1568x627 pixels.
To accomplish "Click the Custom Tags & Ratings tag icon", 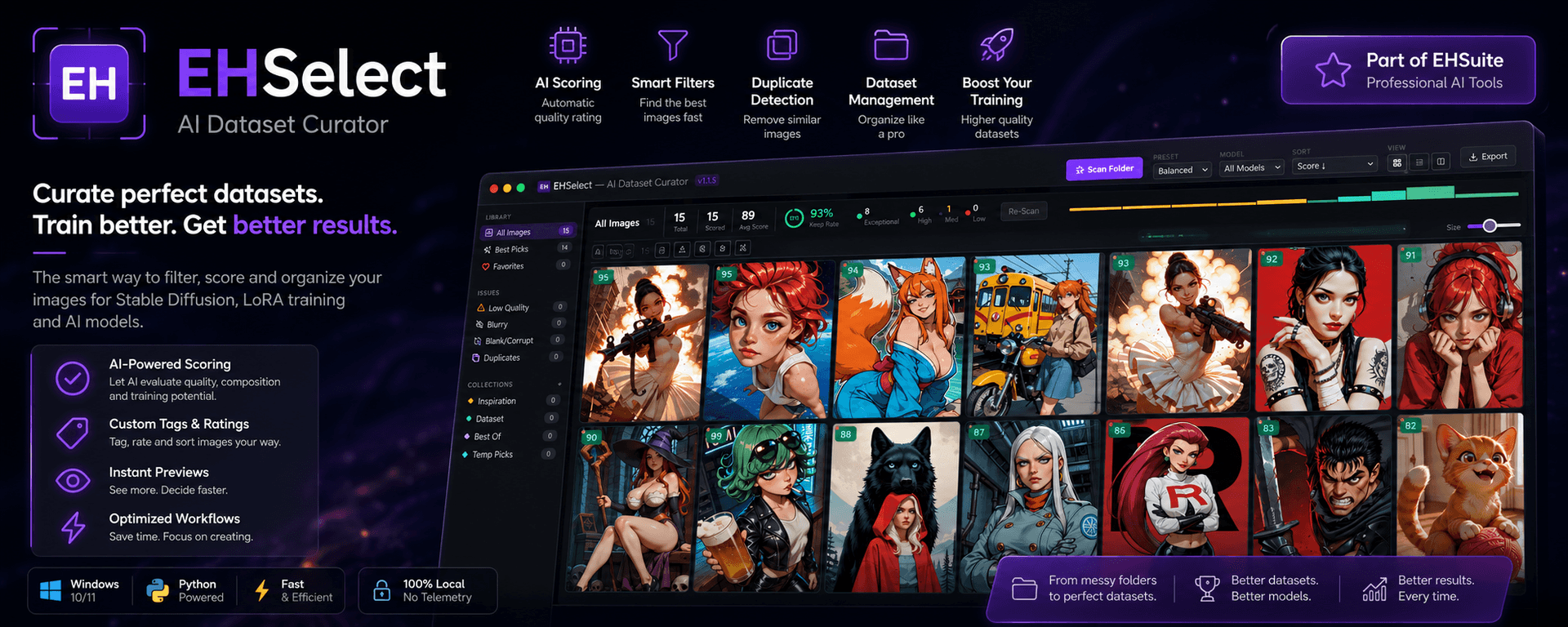I will pos(73,433).
